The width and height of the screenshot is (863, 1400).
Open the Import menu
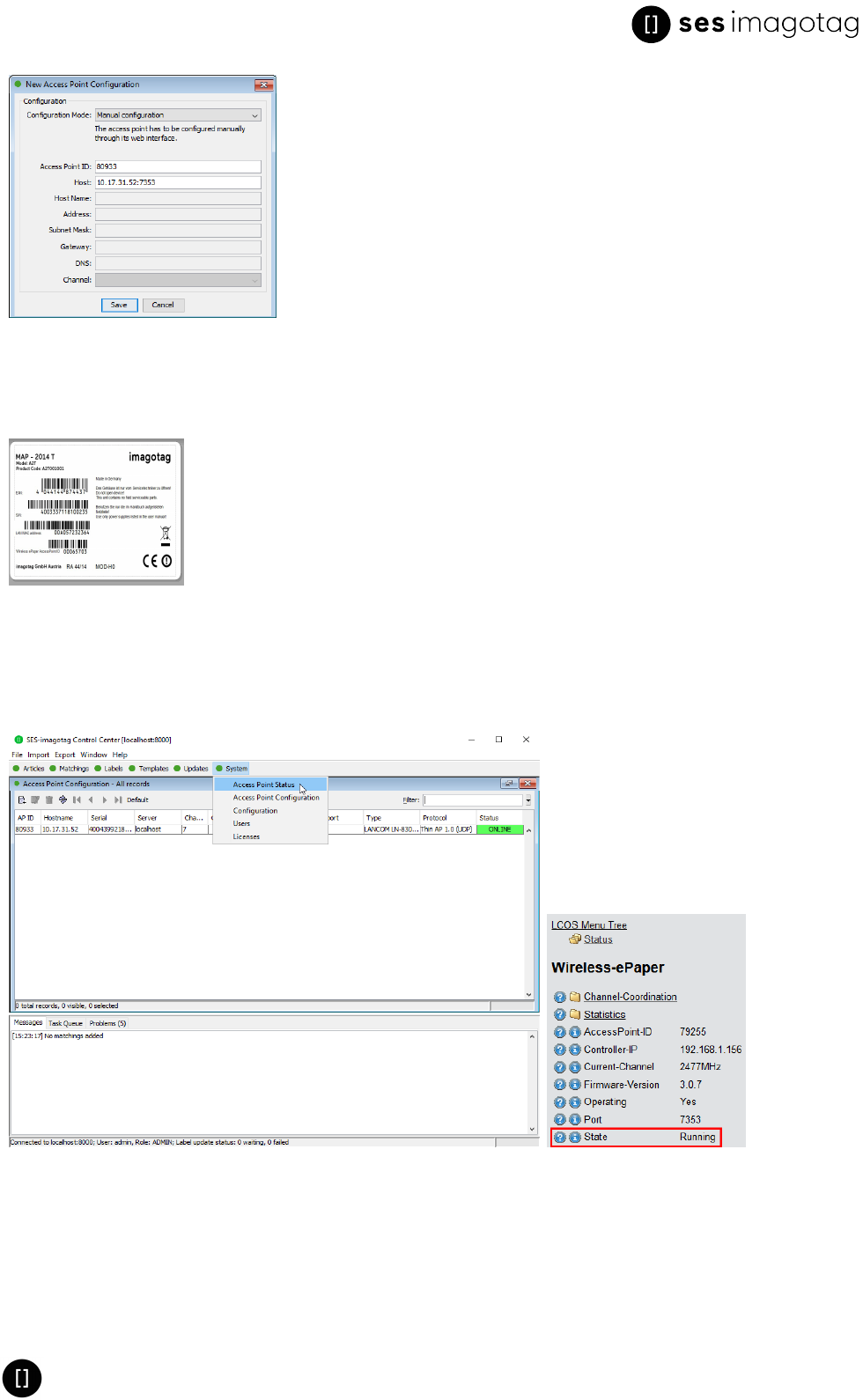tap(39, 755)
